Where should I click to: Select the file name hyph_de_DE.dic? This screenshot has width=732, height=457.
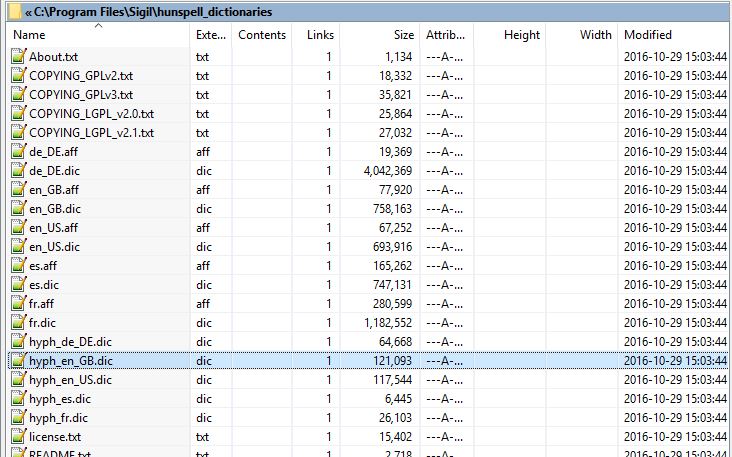[70, 342]
